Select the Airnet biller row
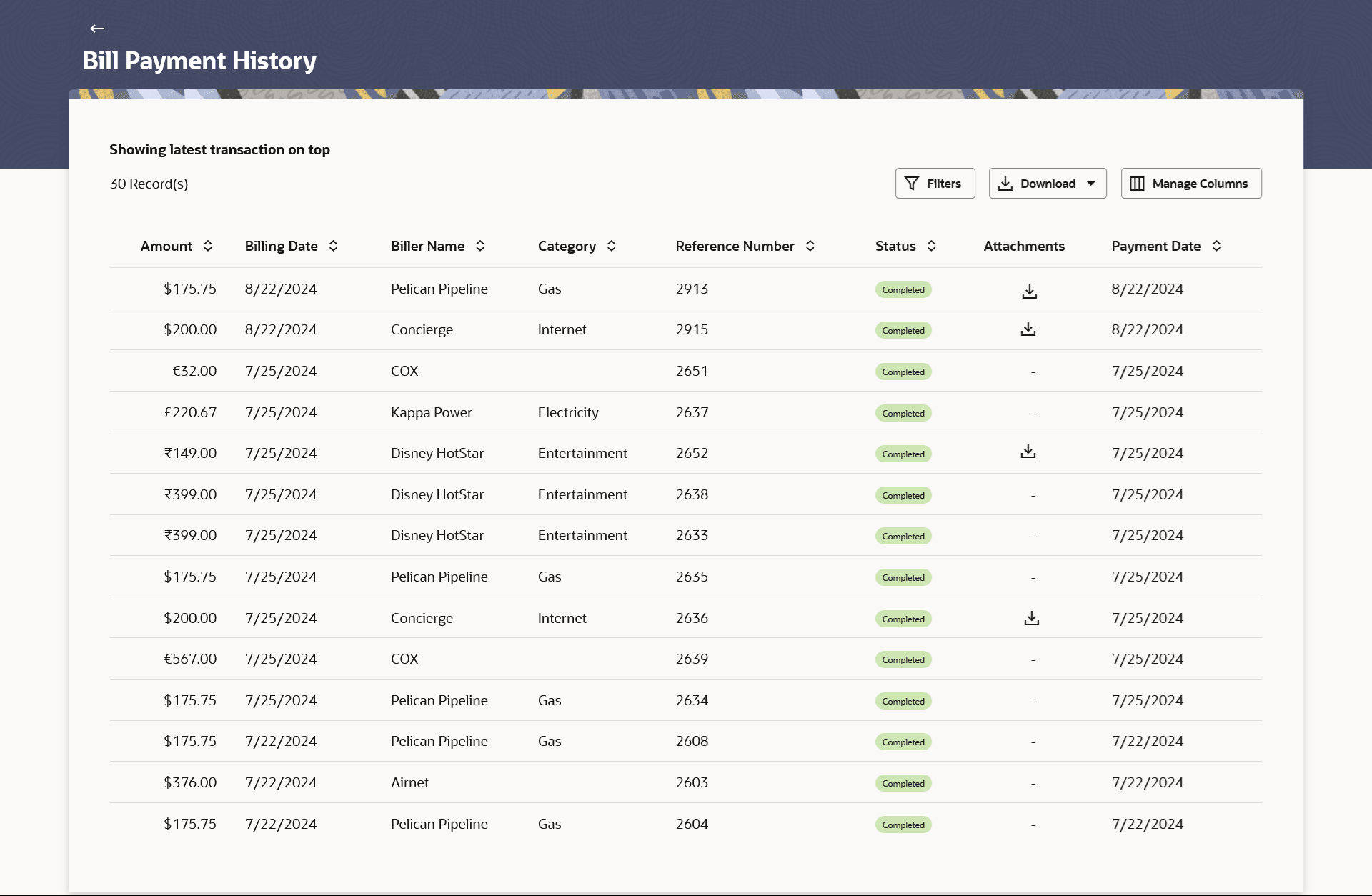The width and height of the screenshot is (1372, 896). point(409,782)
